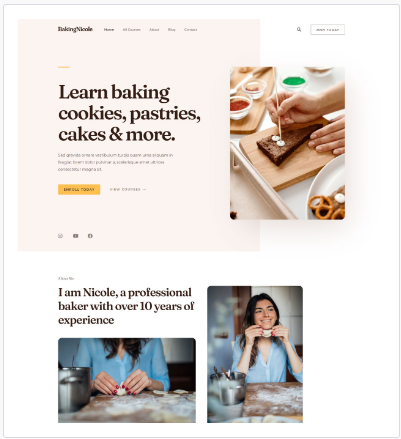The height and width of the screenshot is (439, 401).
Task: Open the search magnifier icon
Action: pyautogui.click(x=299, y=30)
